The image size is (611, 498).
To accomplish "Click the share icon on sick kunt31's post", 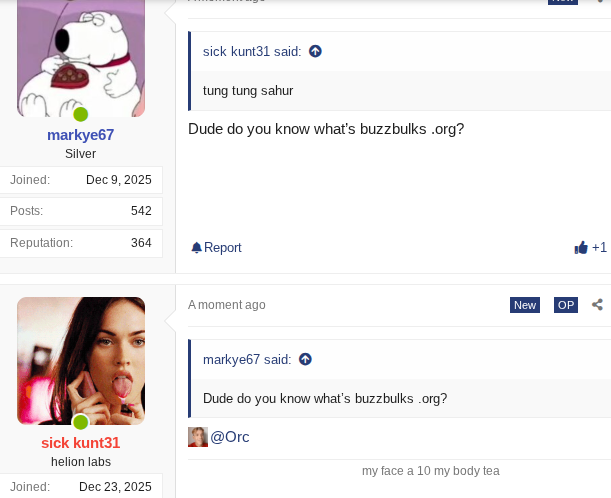I will pos(597,305).
